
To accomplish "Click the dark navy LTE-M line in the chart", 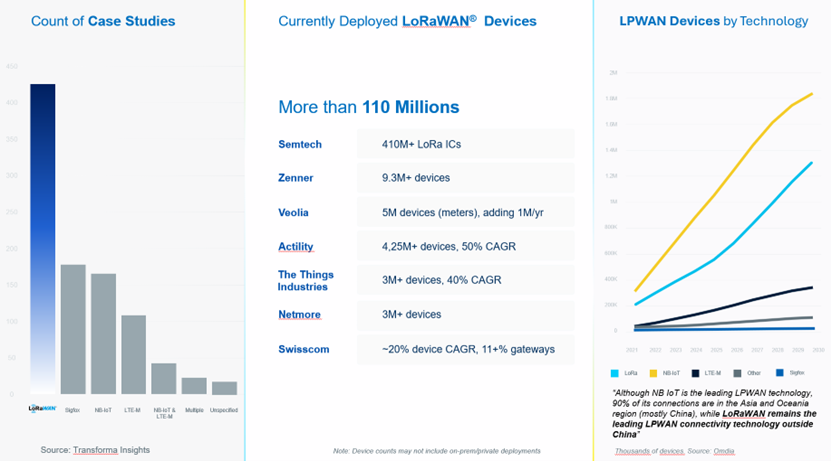I will click(x=731, y=305).
